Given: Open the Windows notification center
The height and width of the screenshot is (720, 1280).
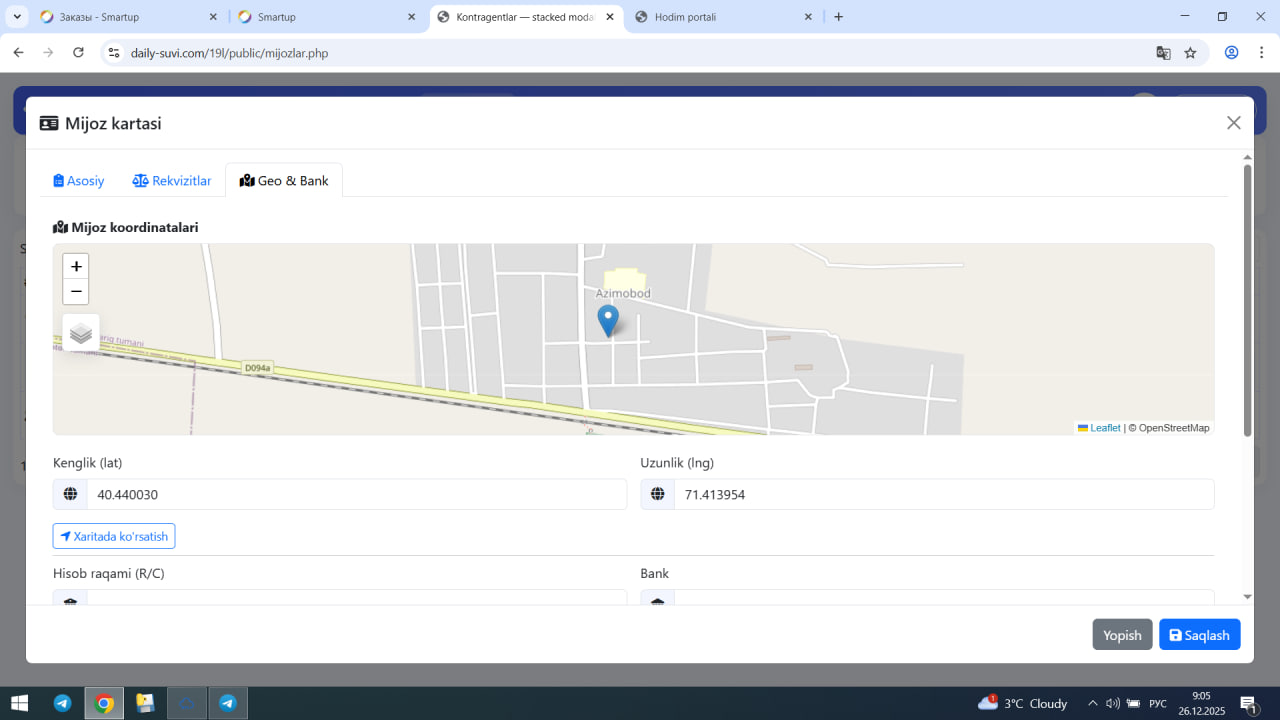Looking at the screenshot, I should [x=1249, y=703].
